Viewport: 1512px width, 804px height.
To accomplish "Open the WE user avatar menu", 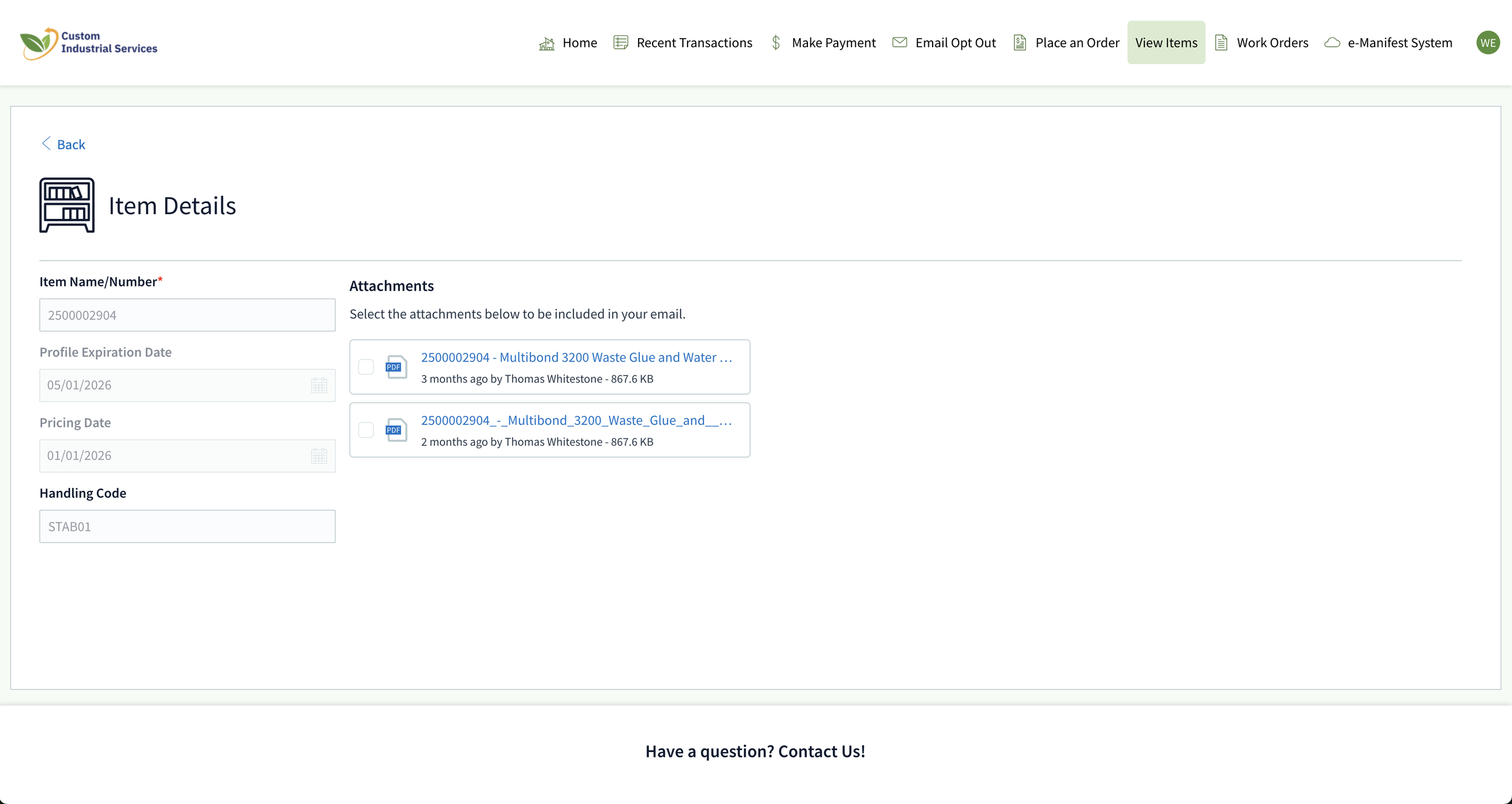I will (1487, 43).
